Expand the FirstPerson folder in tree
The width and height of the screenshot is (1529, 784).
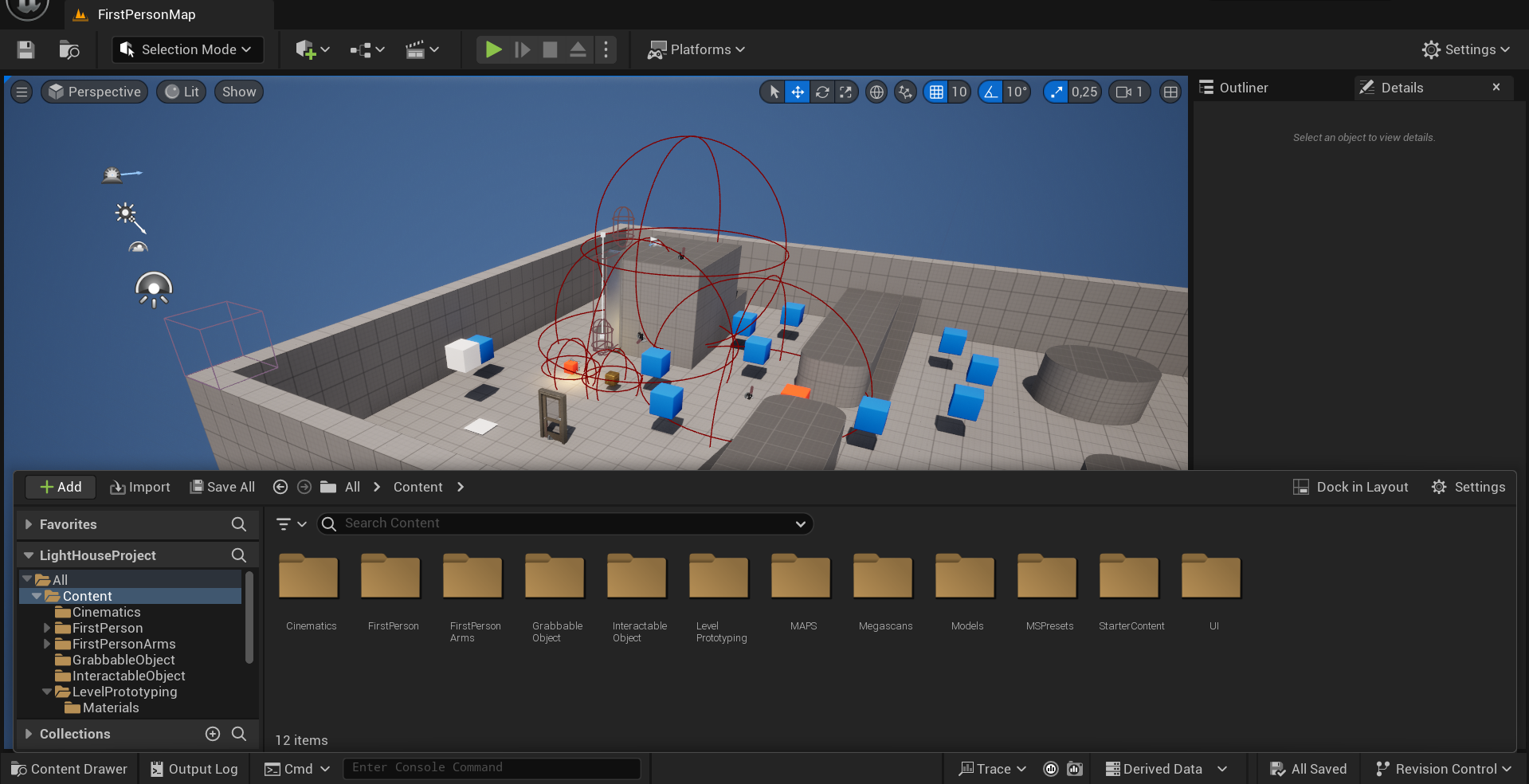47,628
